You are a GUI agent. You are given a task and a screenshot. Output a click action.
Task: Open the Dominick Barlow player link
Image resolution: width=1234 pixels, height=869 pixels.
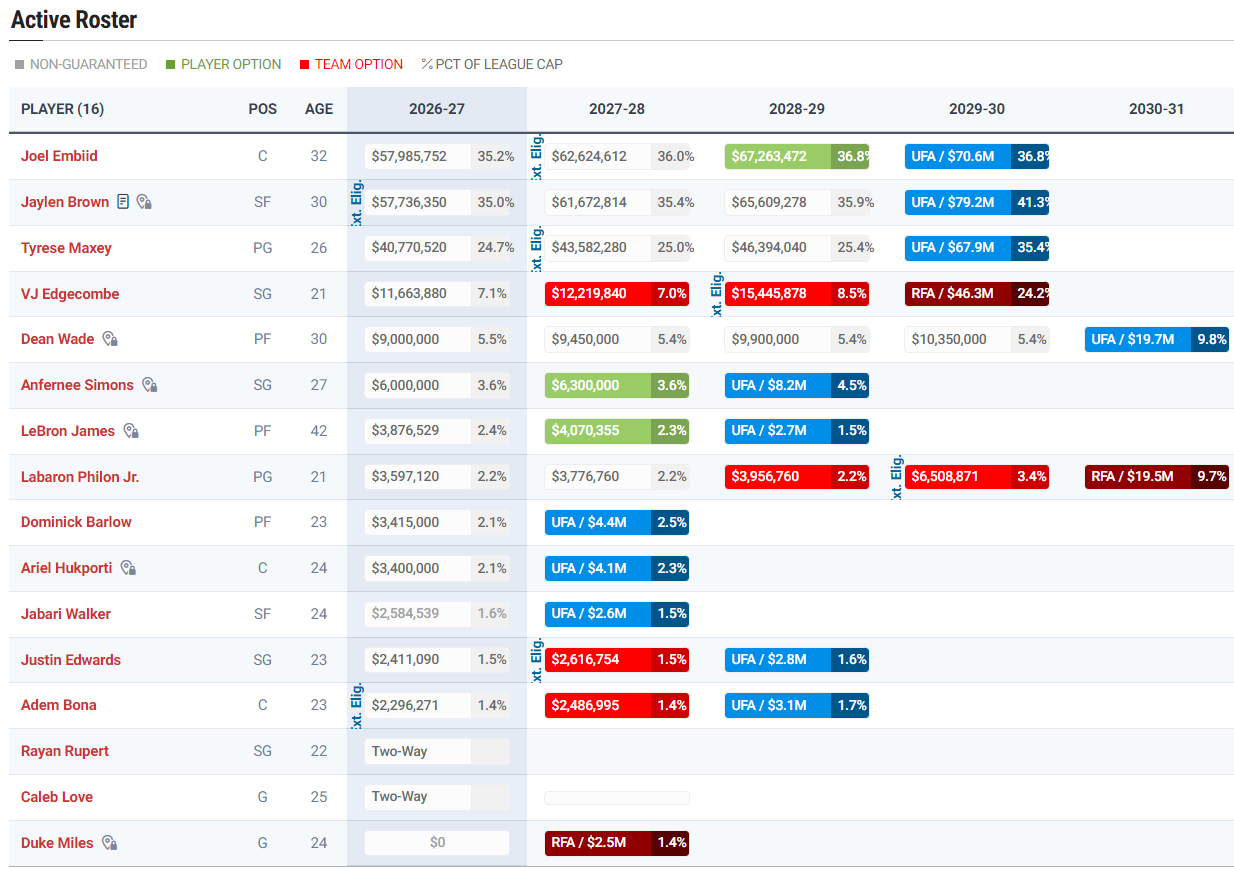tap(76, 522)
